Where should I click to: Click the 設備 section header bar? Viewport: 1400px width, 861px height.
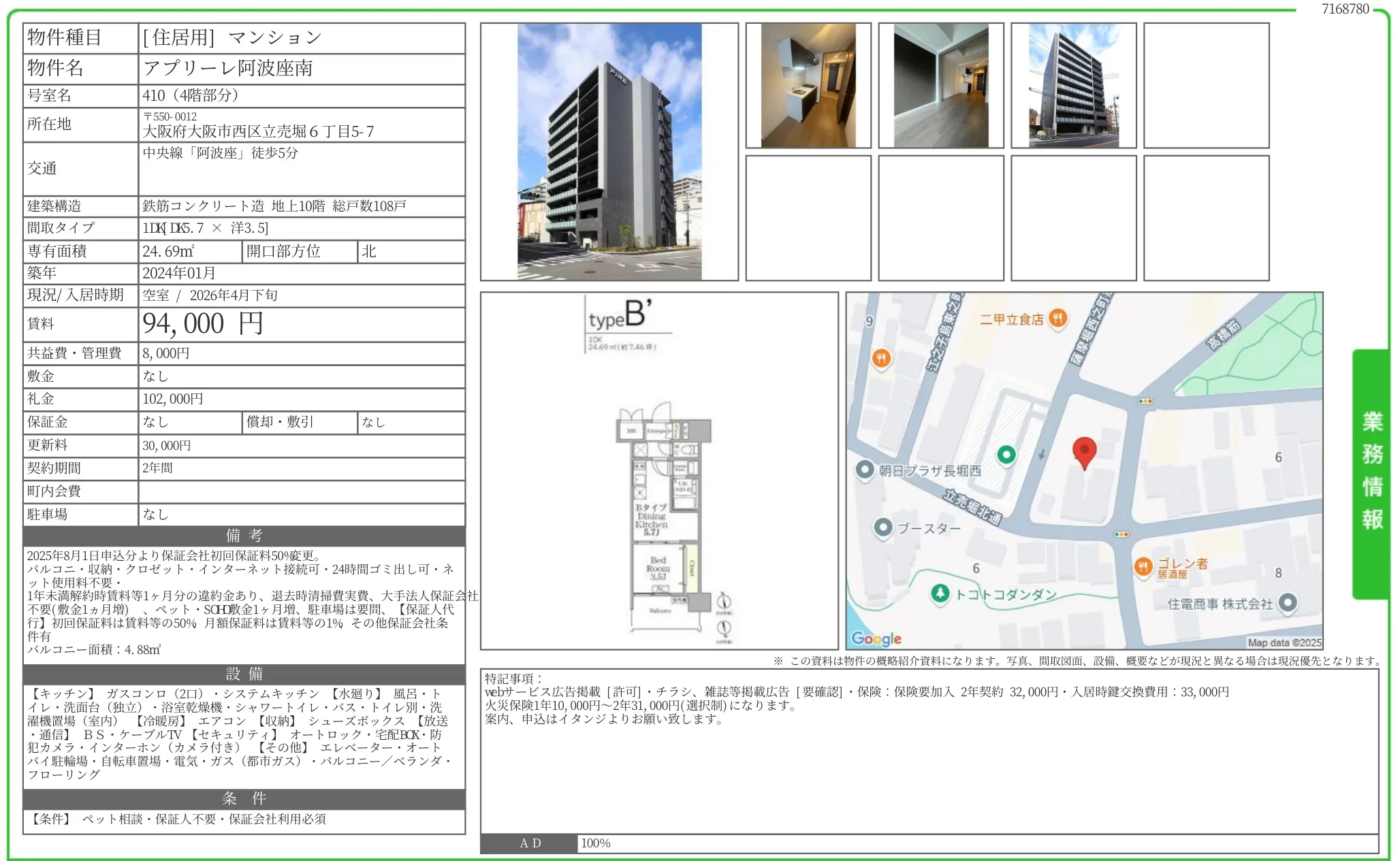pos(244,674)
